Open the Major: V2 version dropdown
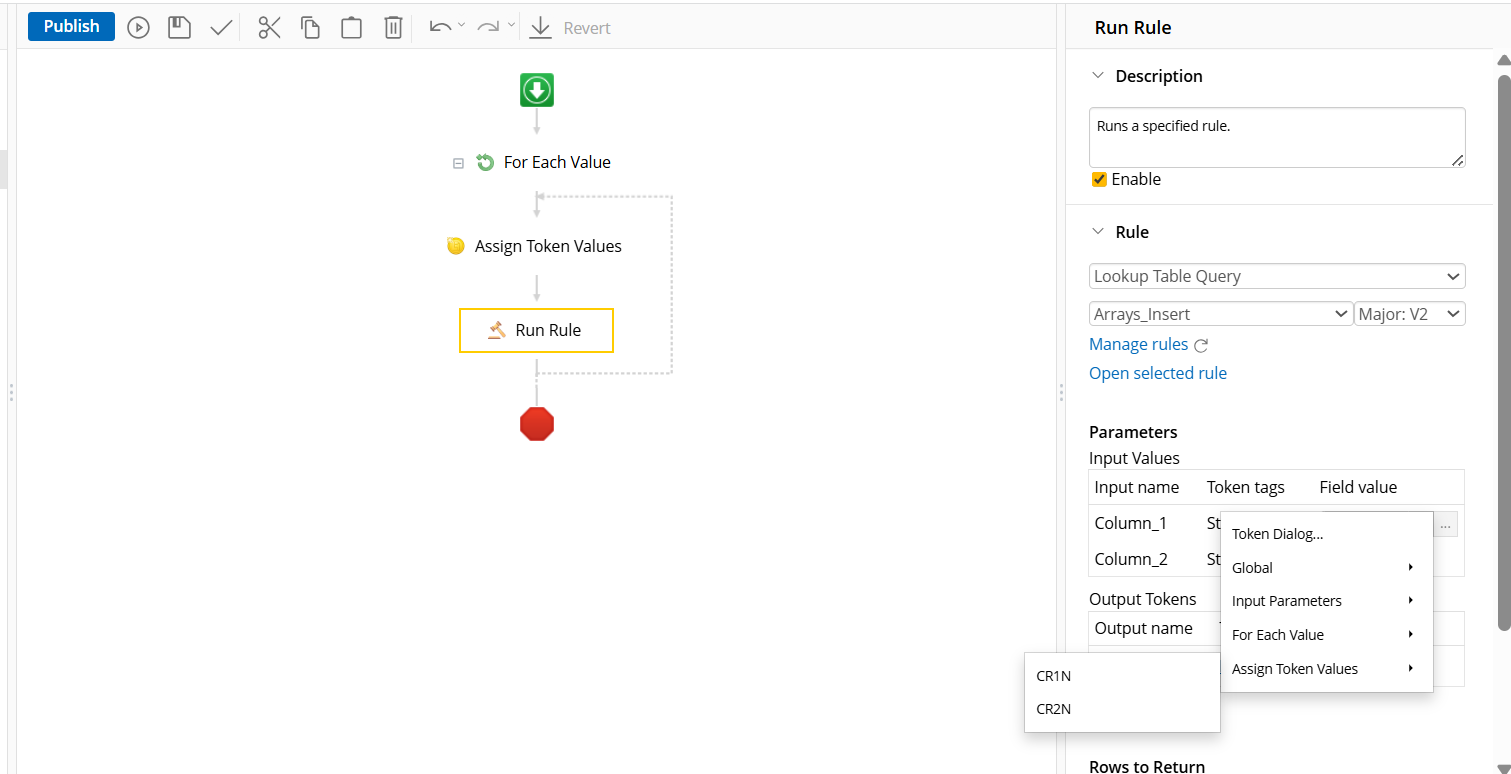This screenshot has height=774, width=1511. [x=1409, y=314]
